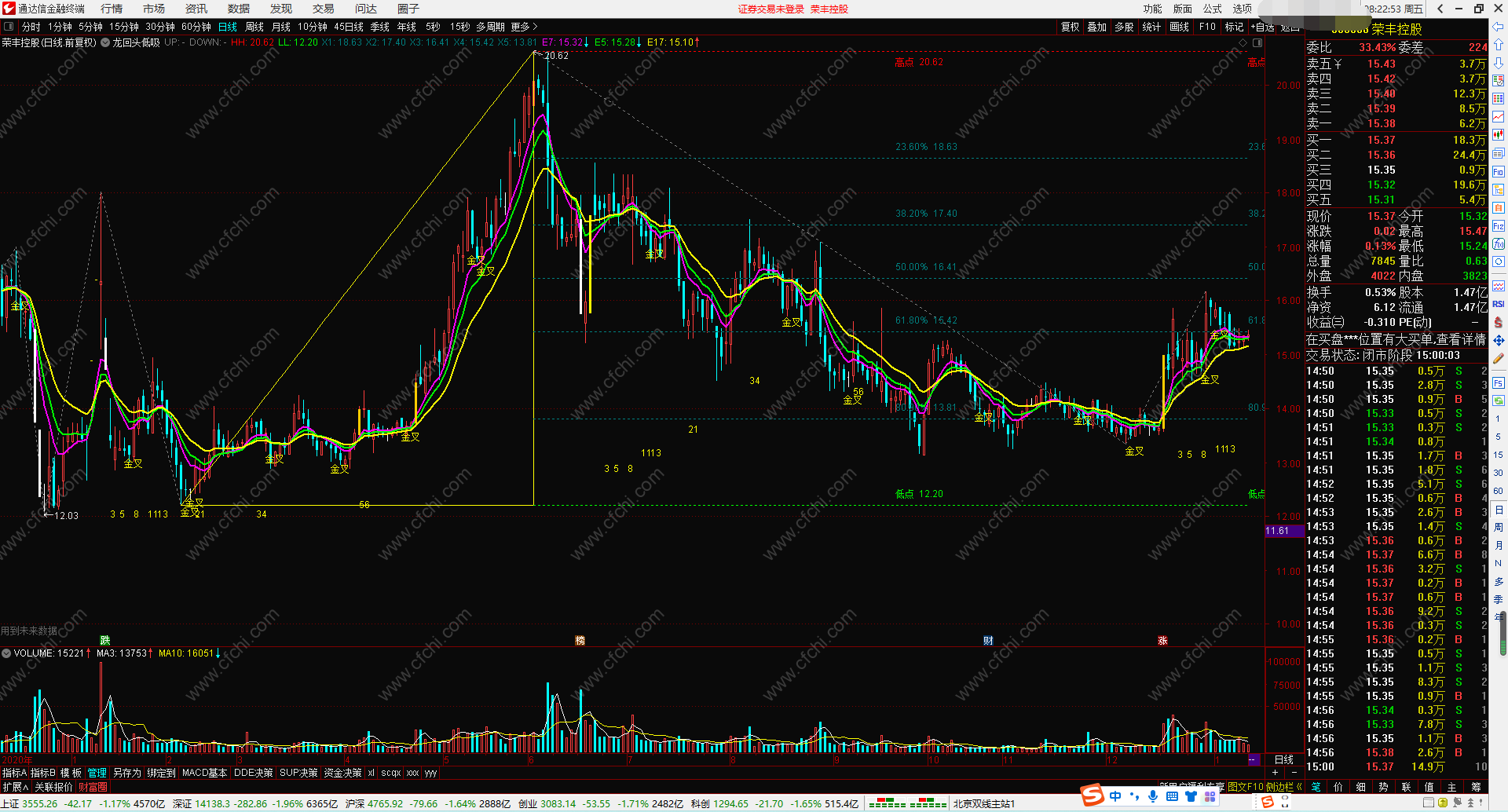This screenshot has width=1508, height=812.
Task: Collapse the 侧边栏 sidebar toggle
Action: [x=1283, y=787]
